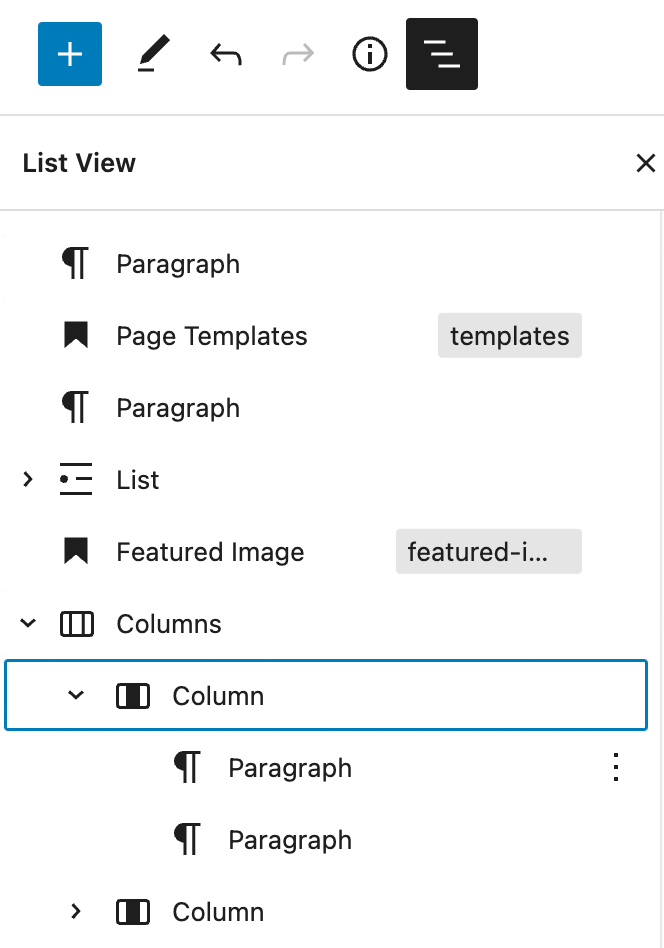Screen dimensions: 664x948
Task: Click the Redo arrow
Action: [297, 54]
